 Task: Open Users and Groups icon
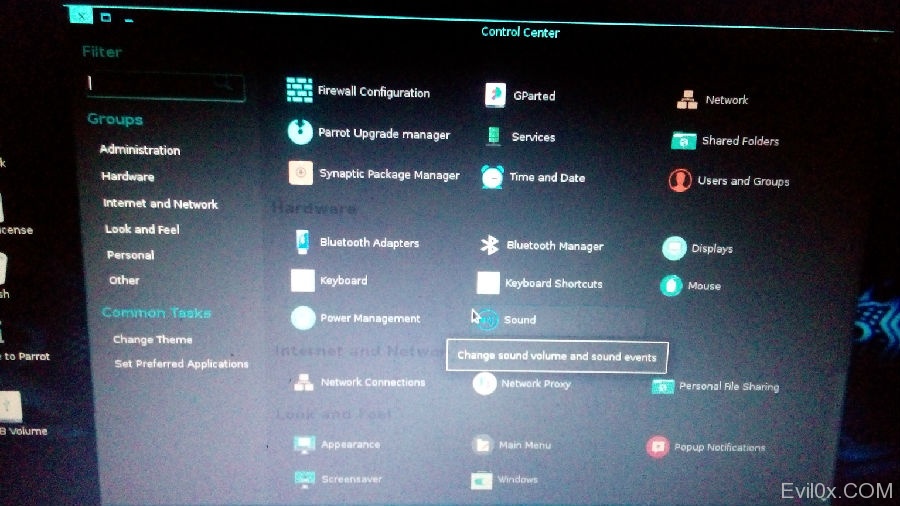click(x=680, y=180)
